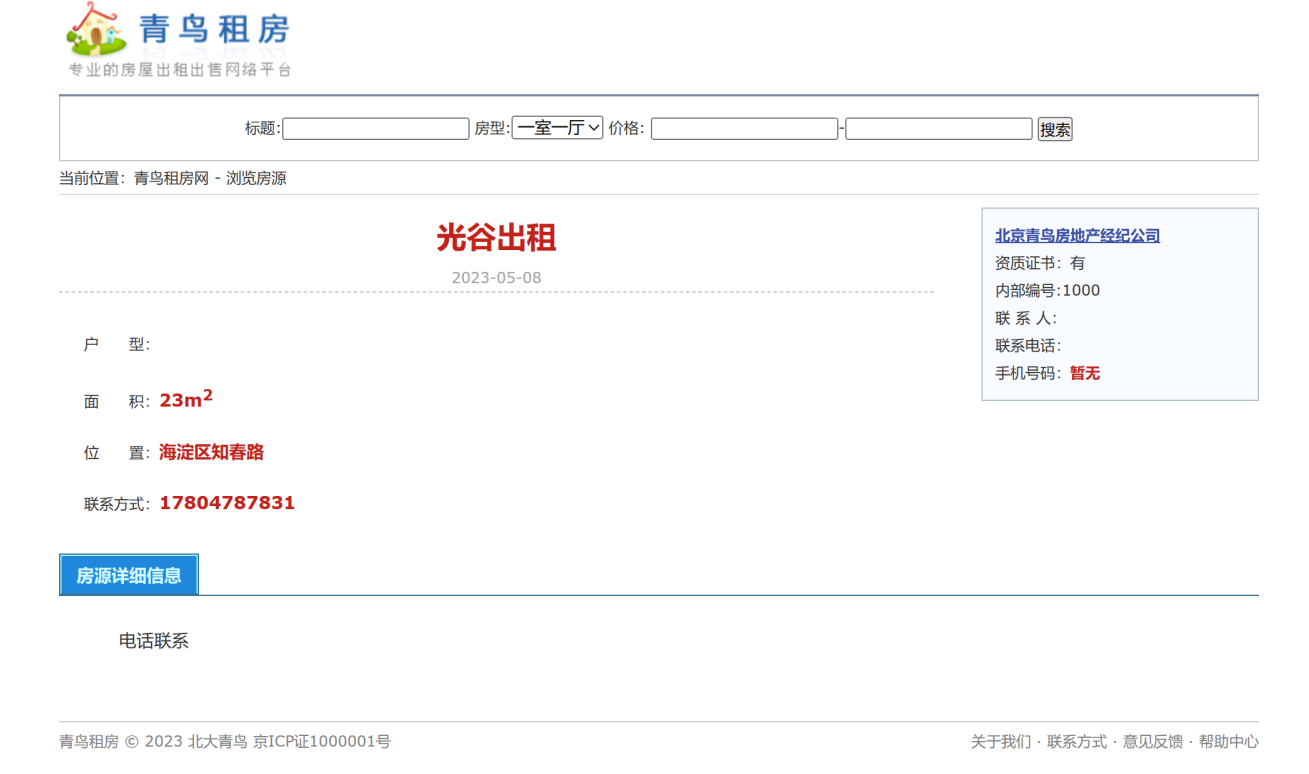
Task: Open the 意见反馈 footer link
Action: coord(1153,742)
